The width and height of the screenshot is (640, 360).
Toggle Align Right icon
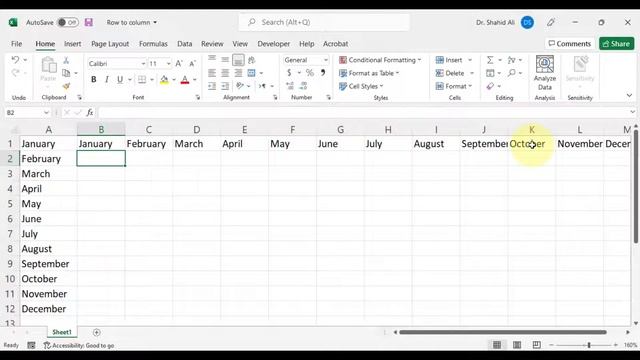click(238, 73)
